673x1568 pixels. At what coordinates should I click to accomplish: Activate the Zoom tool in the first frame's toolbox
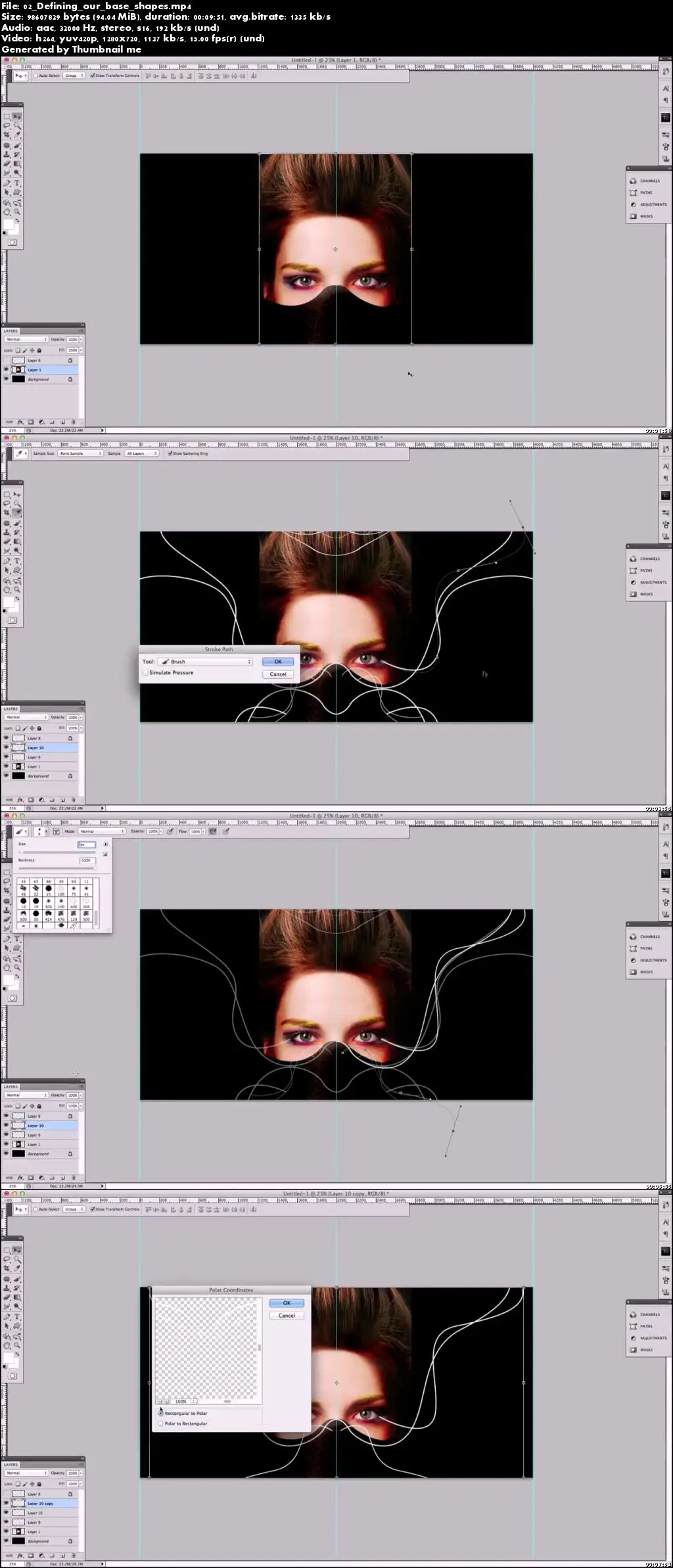(x=17, y=212)
